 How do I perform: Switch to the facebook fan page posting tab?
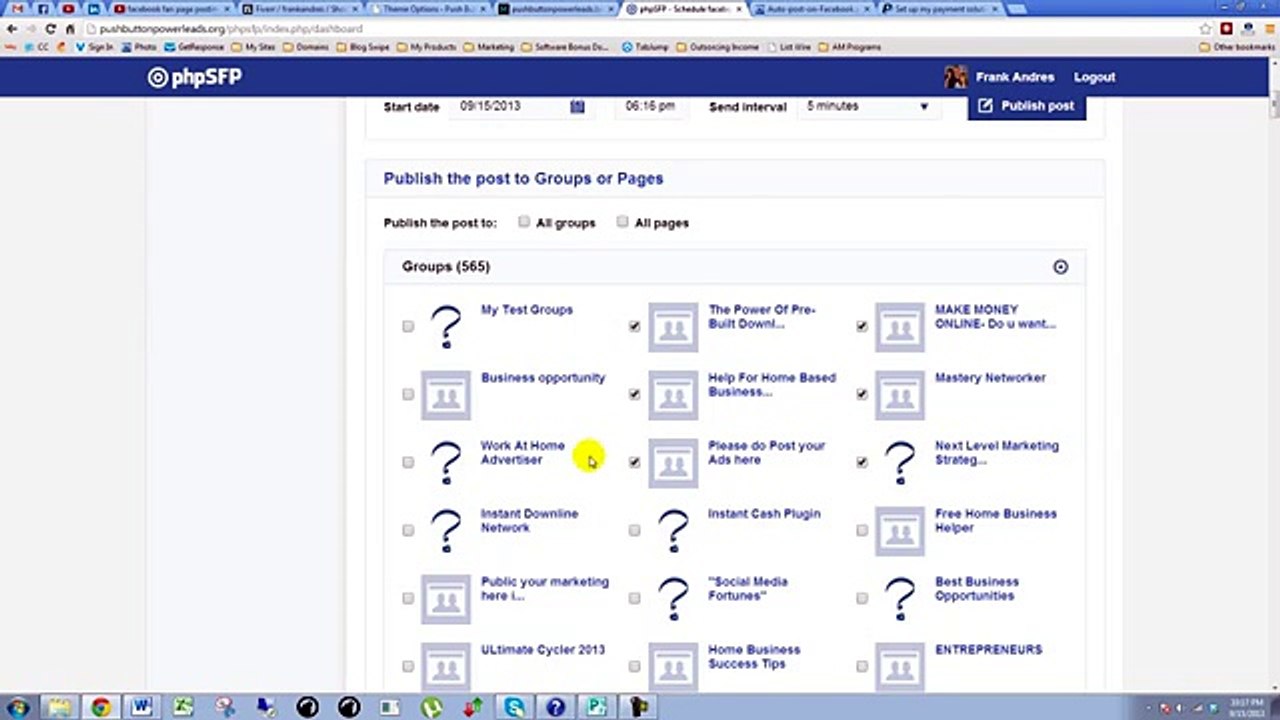[170, 9]
